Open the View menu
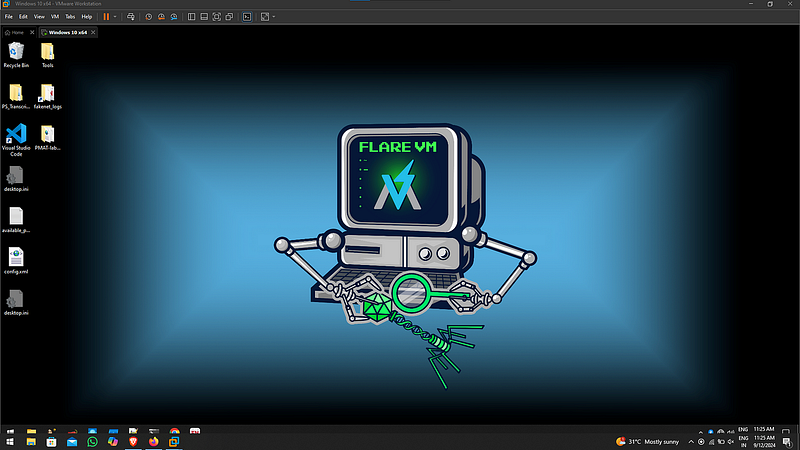The width and height of the screenshot is (800, 450). [x=39, y=17]
